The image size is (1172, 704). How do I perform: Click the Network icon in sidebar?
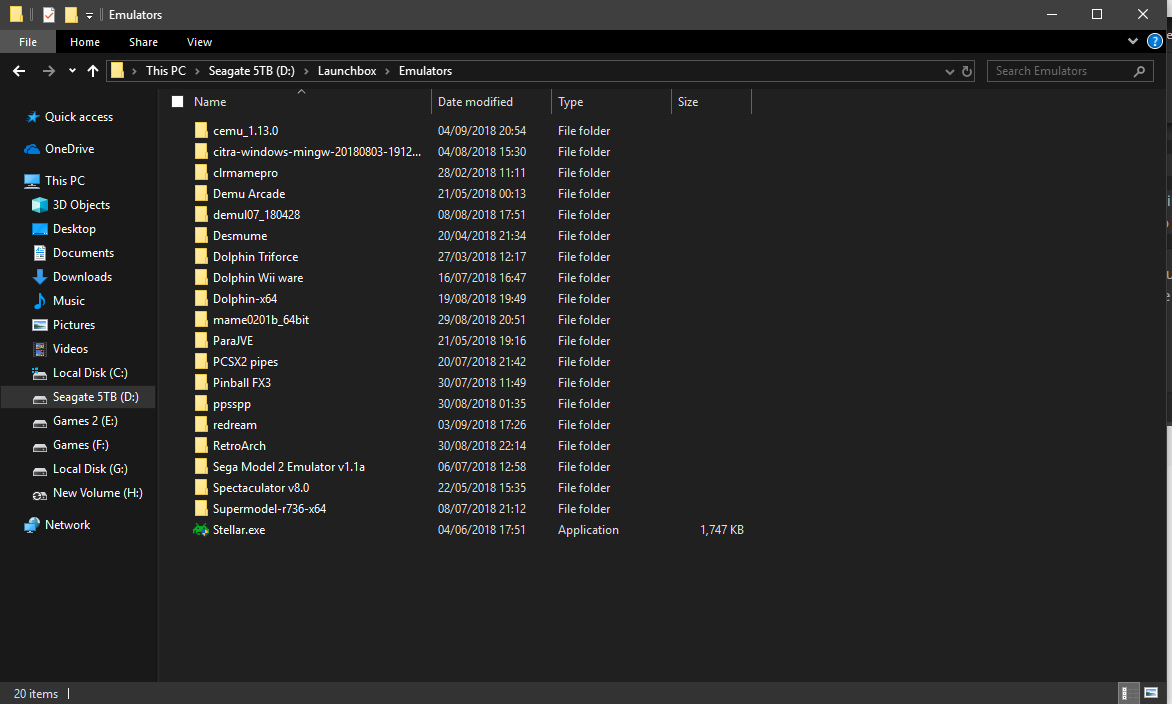(x=32, y=525)
